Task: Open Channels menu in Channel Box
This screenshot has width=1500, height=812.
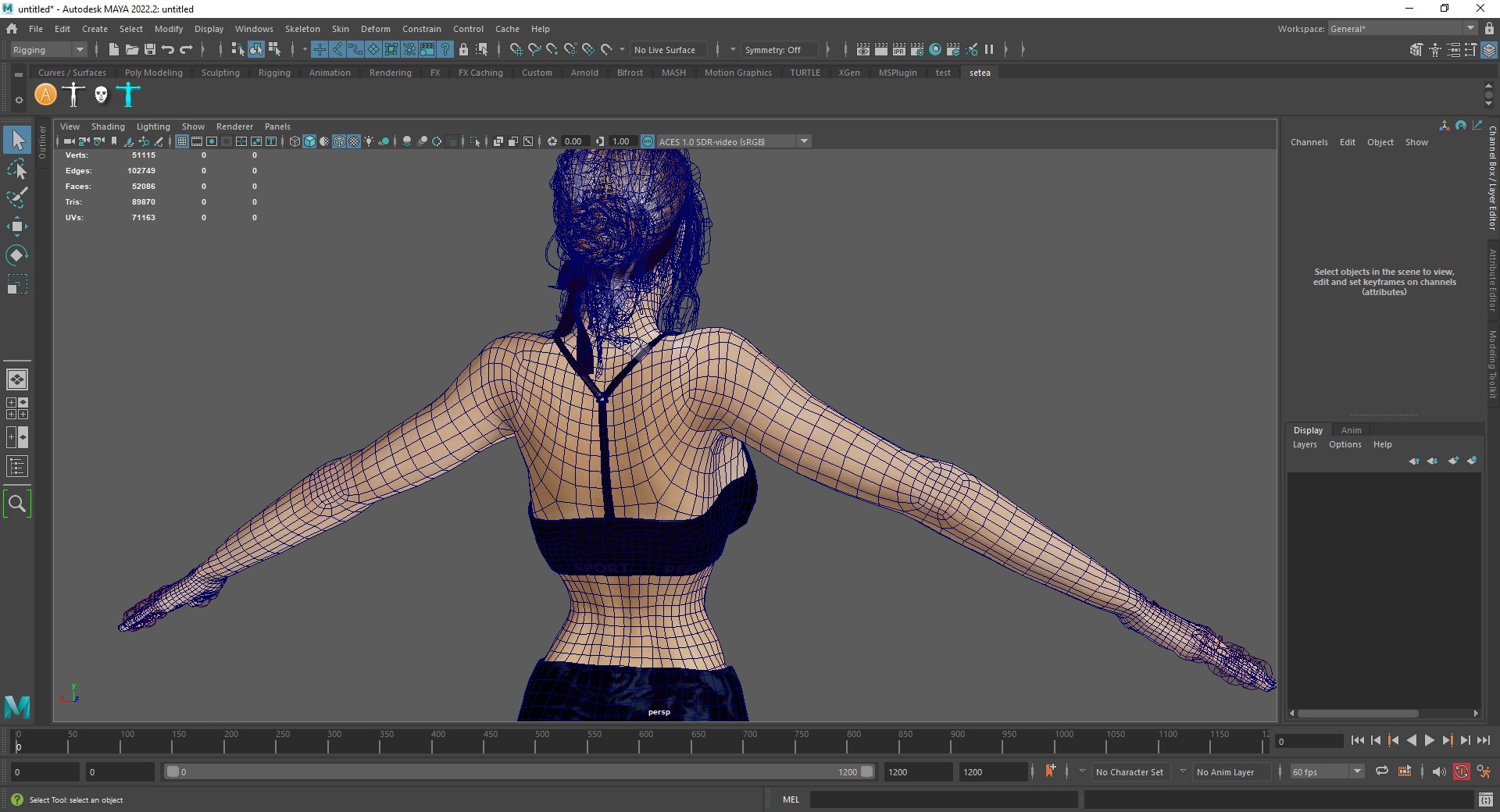Action: coord(1309,142)
